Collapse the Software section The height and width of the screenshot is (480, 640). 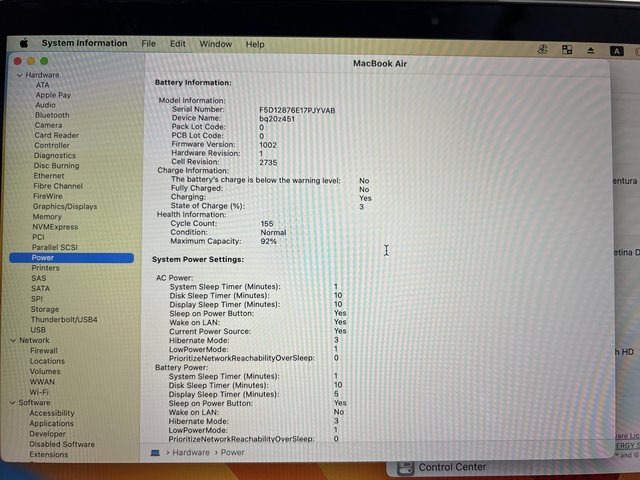(x=13, y=402)
